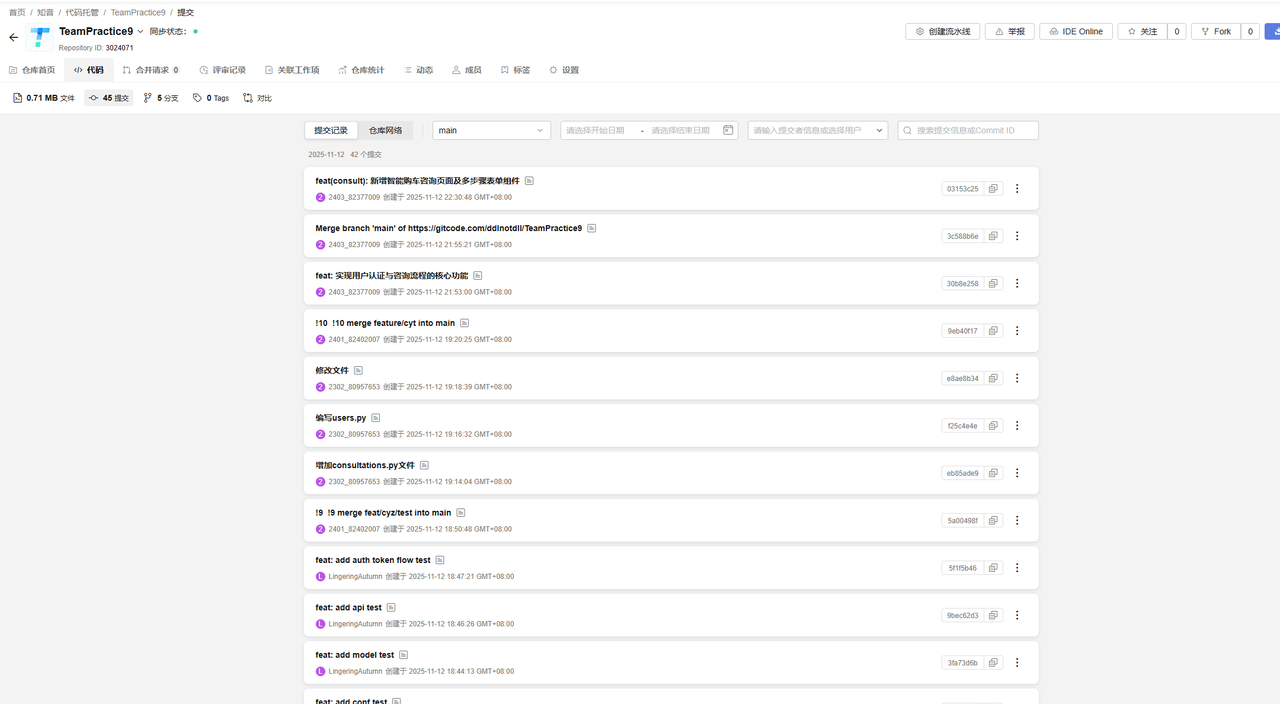
Task: Click the TeamPractice9 repository logo
Action: click(x=41, y=38)
